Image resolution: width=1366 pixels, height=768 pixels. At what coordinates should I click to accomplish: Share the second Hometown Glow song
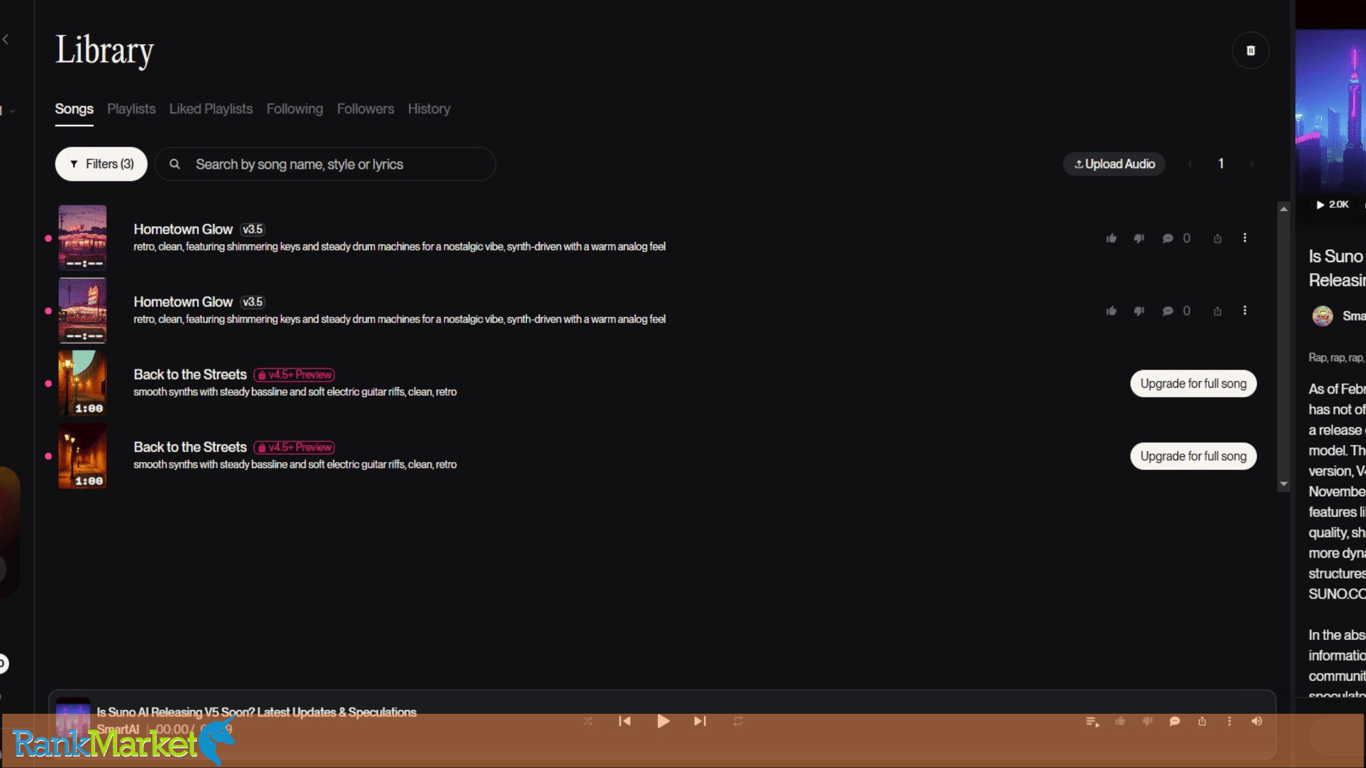(1217, 311)
